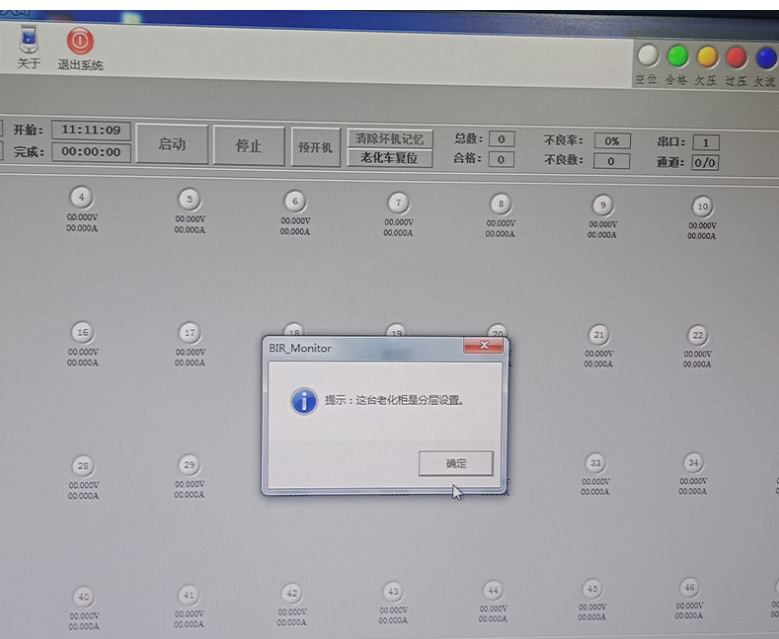Click the 完成 time field 00:00:00
This screenshot has height=639, width=779.
(x=91, y=152)
